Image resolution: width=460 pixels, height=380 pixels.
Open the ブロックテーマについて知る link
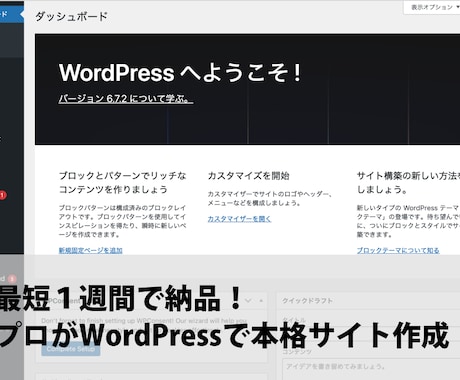click(x=398, y=250)
